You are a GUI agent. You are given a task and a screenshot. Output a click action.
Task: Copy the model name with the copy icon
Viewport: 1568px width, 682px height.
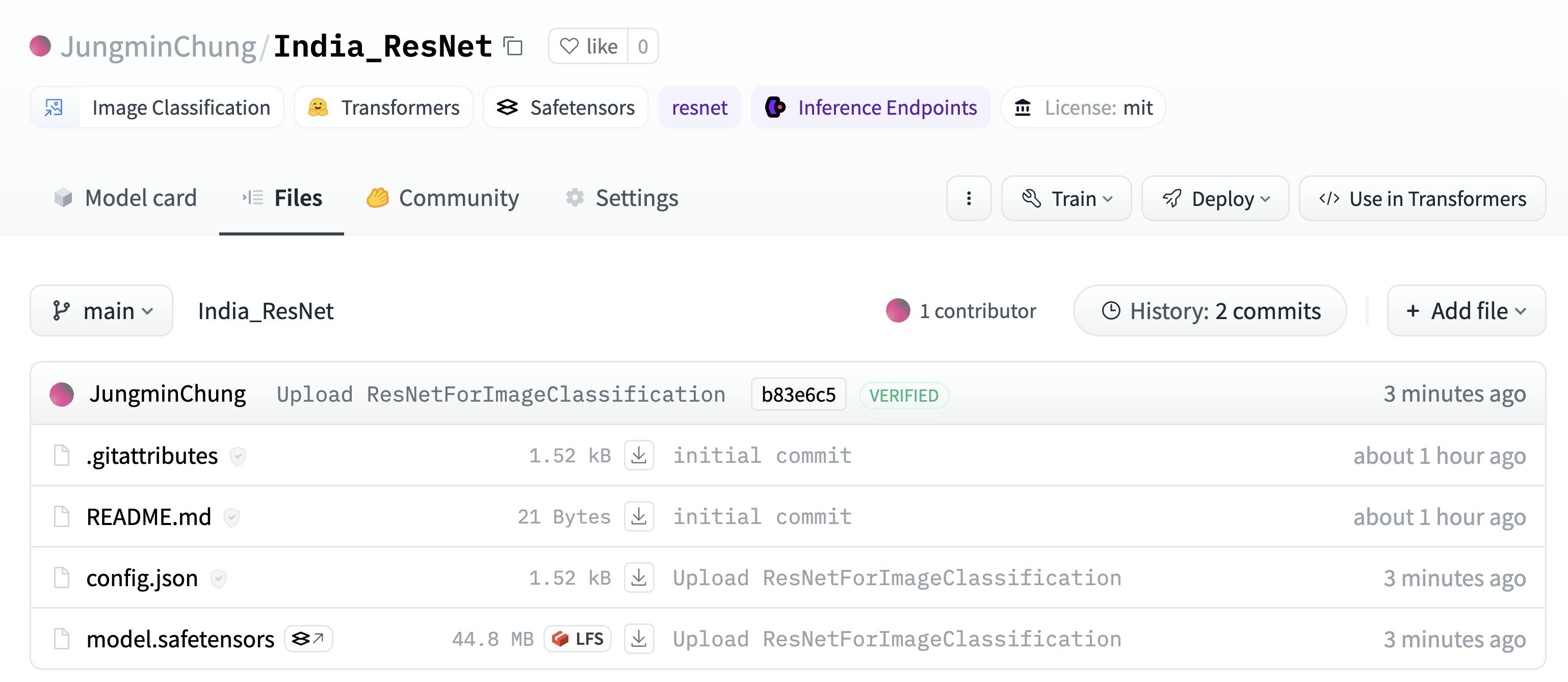pyautogui.click(x=513, y=46)
